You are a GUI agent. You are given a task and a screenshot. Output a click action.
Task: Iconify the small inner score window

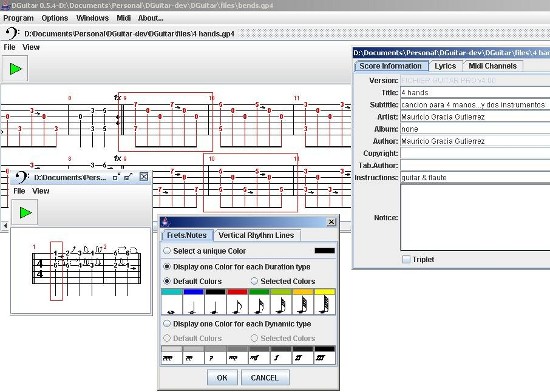(x=116, y=177)
